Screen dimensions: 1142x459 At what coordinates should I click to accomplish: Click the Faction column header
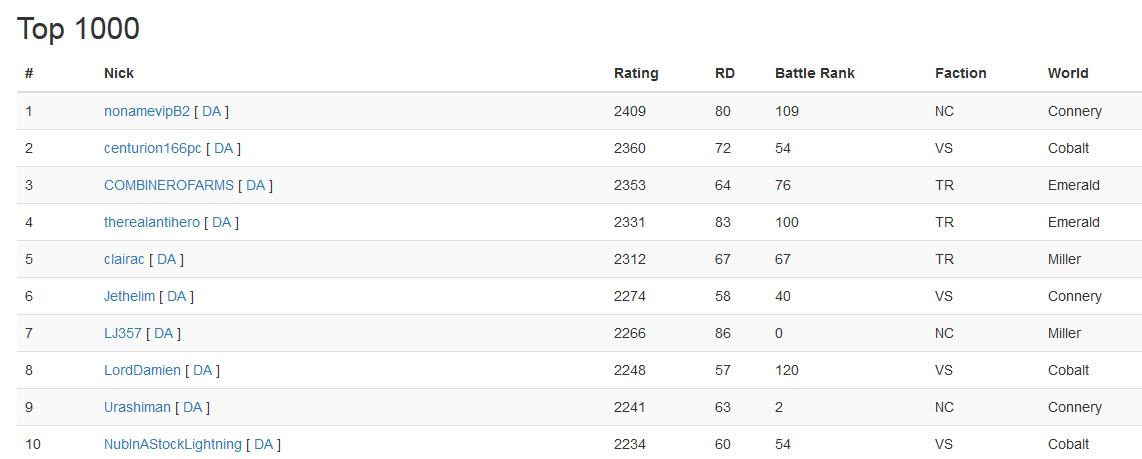pyautogui.click(x=960, y=73)
